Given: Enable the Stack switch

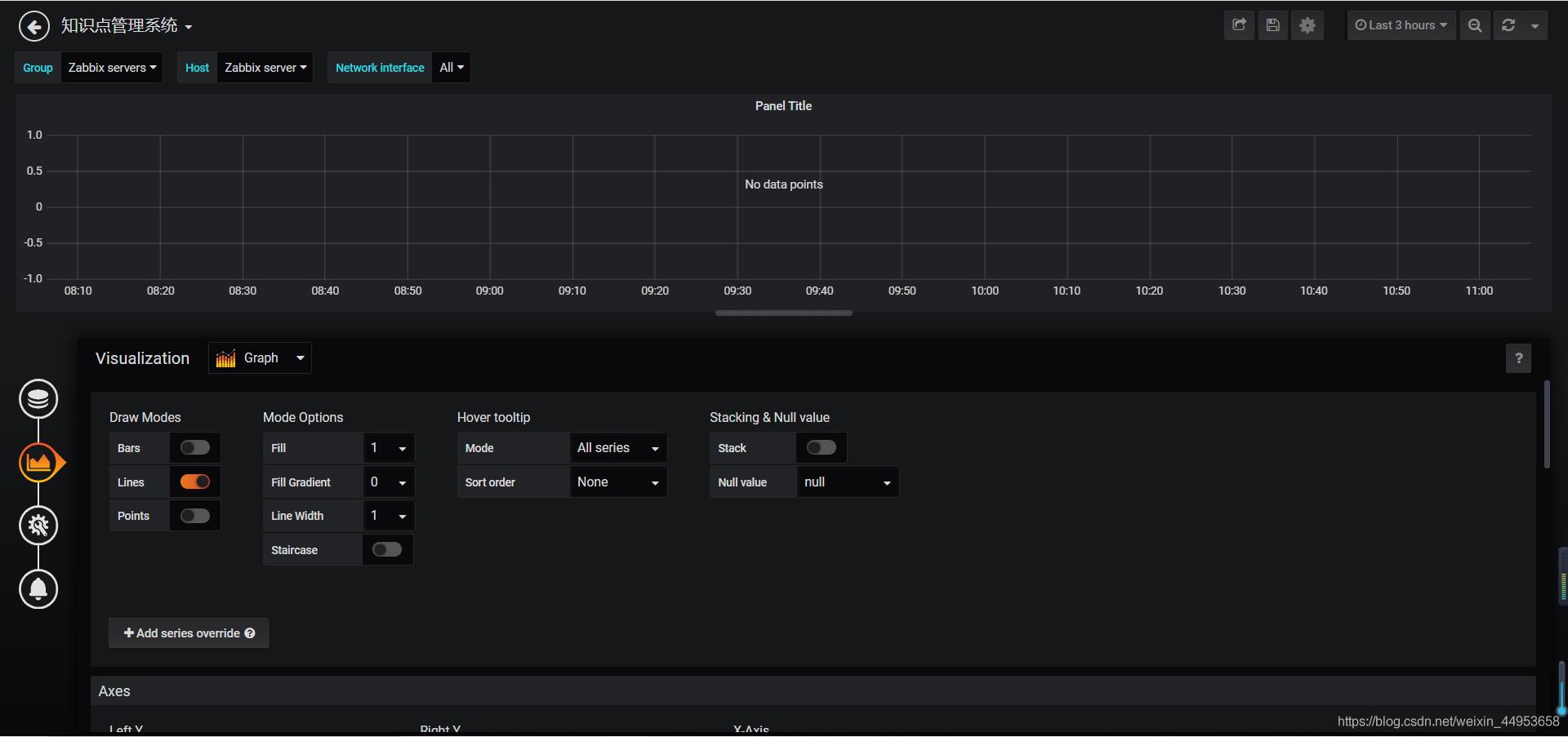Looking at the screenshot, I should point(821,447).
